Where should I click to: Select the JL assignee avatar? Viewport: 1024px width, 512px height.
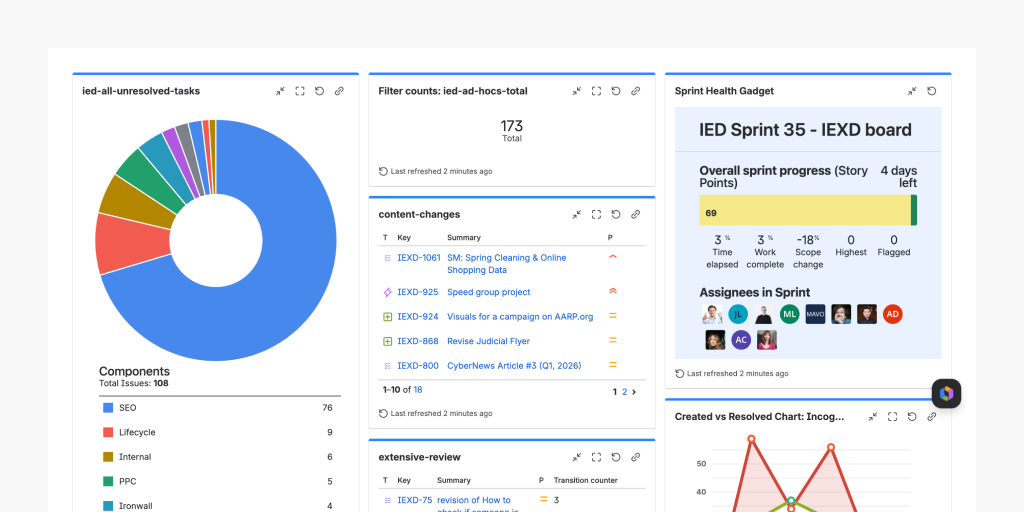(738, 314)
